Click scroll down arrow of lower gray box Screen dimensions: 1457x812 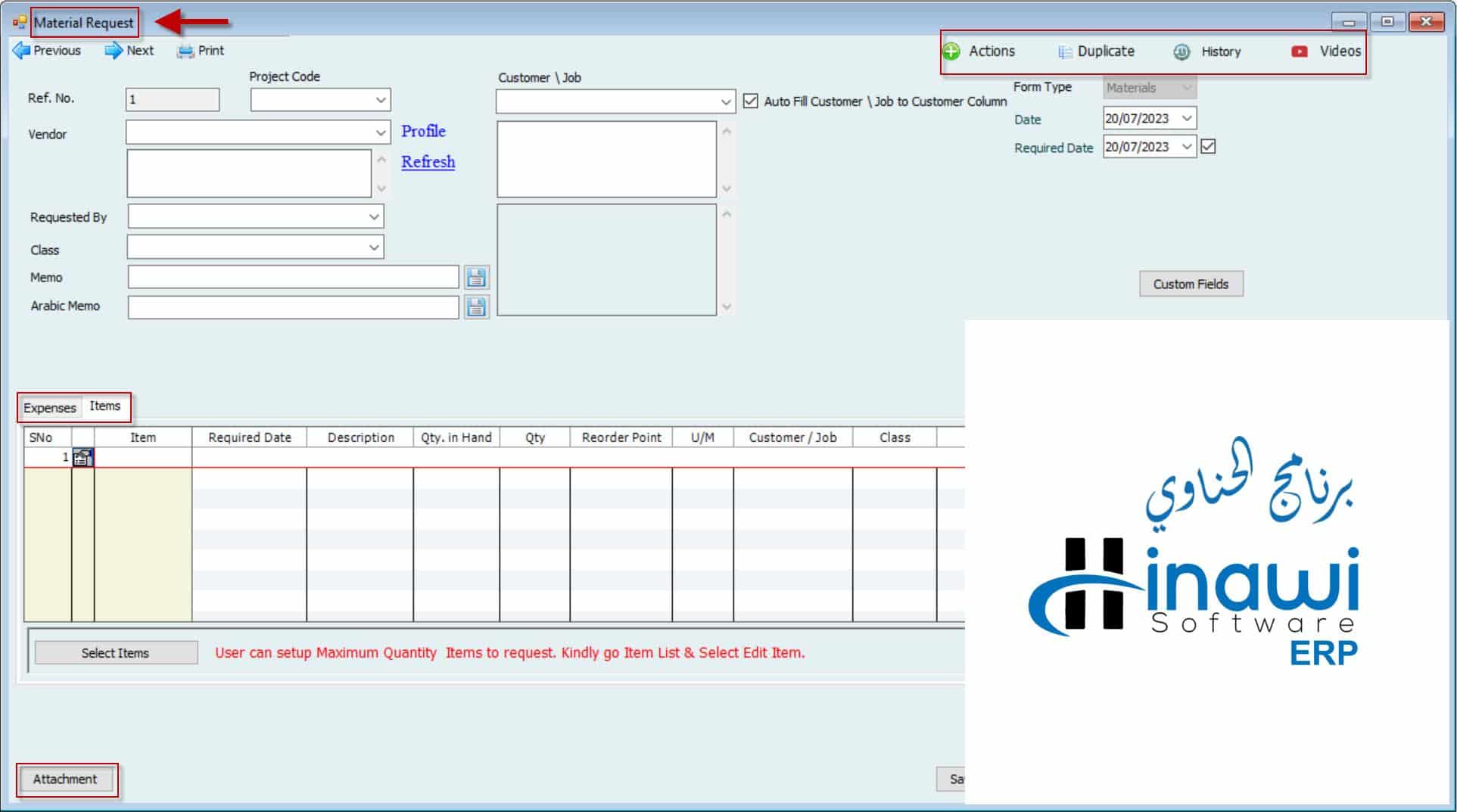[x=727, y=306]
